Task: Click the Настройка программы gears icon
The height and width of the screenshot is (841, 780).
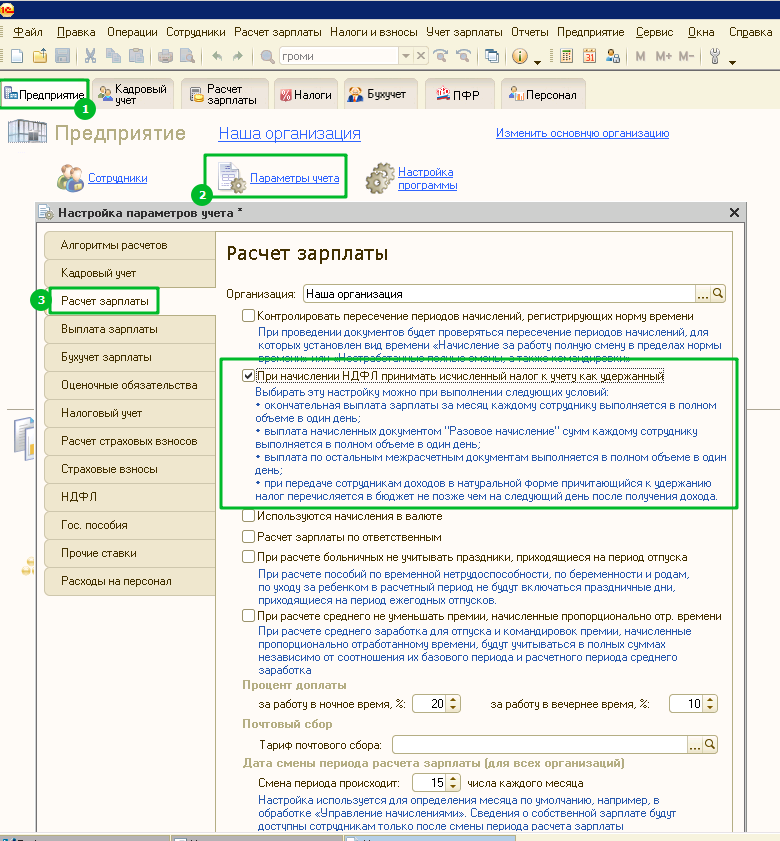Action: (x=380, y=178)
